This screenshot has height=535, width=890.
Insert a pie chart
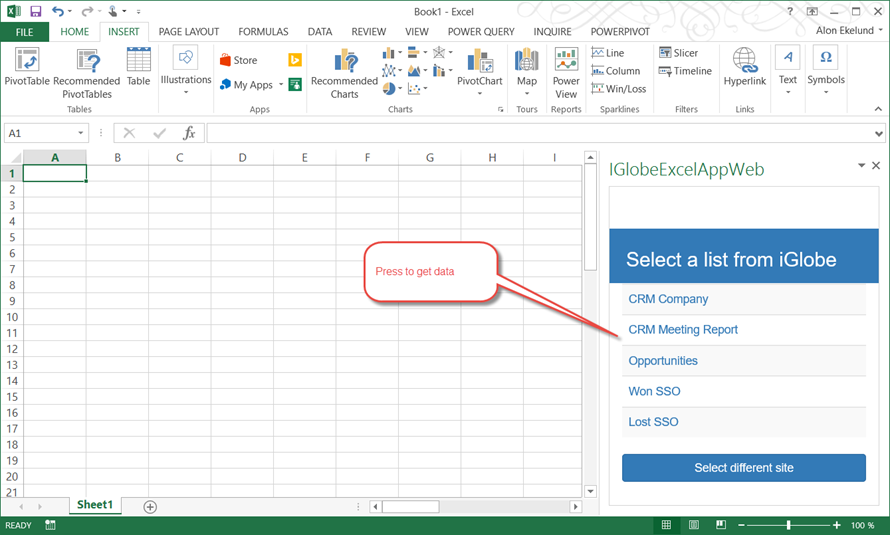392,89
